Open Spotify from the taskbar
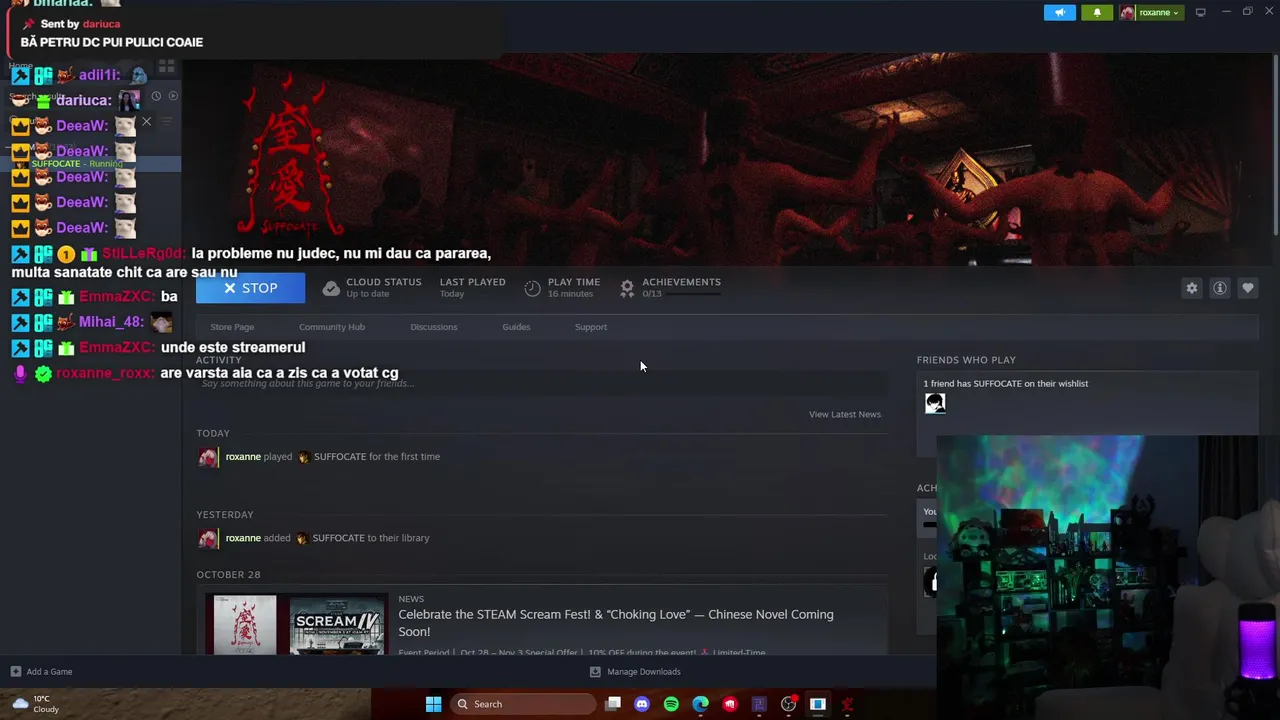 pyautogui.click(x=671, y=704)
